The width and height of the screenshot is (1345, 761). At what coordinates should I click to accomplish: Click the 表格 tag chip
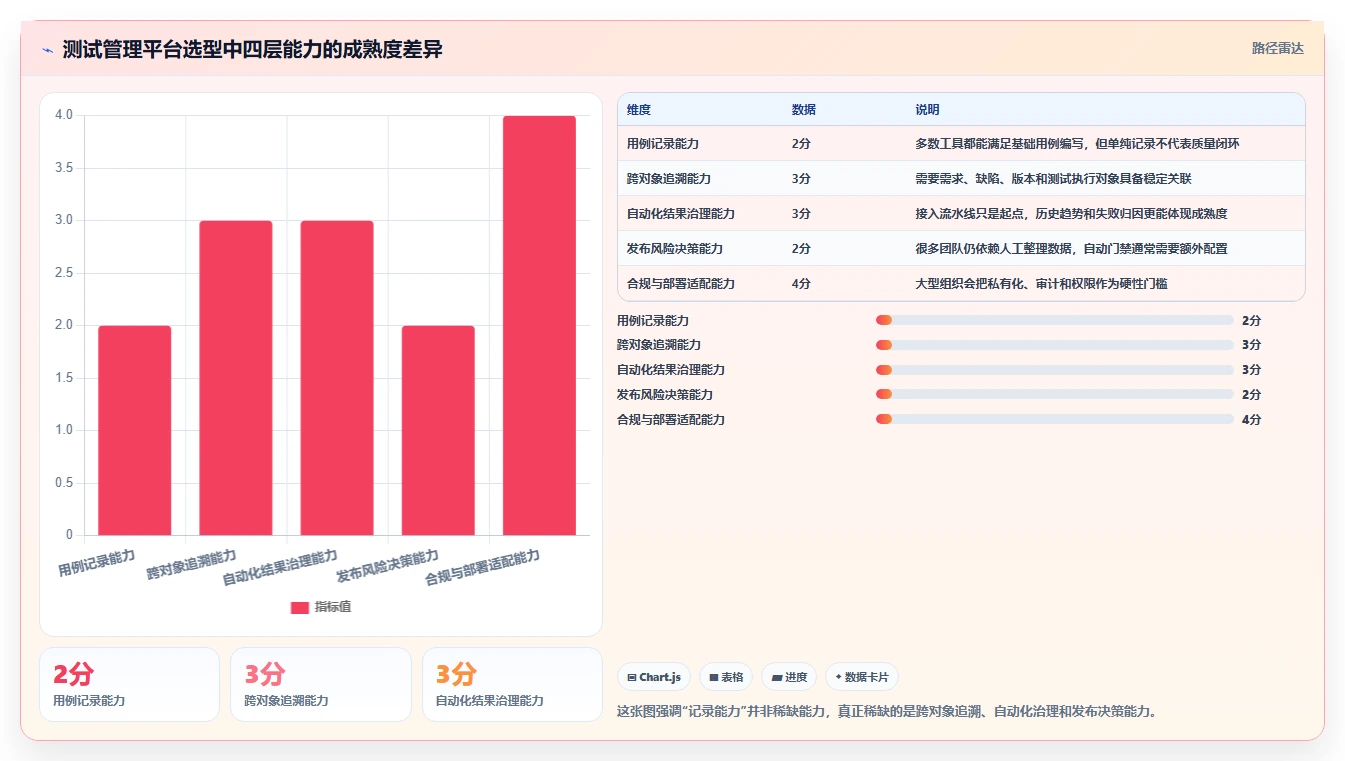click(726, 677)
